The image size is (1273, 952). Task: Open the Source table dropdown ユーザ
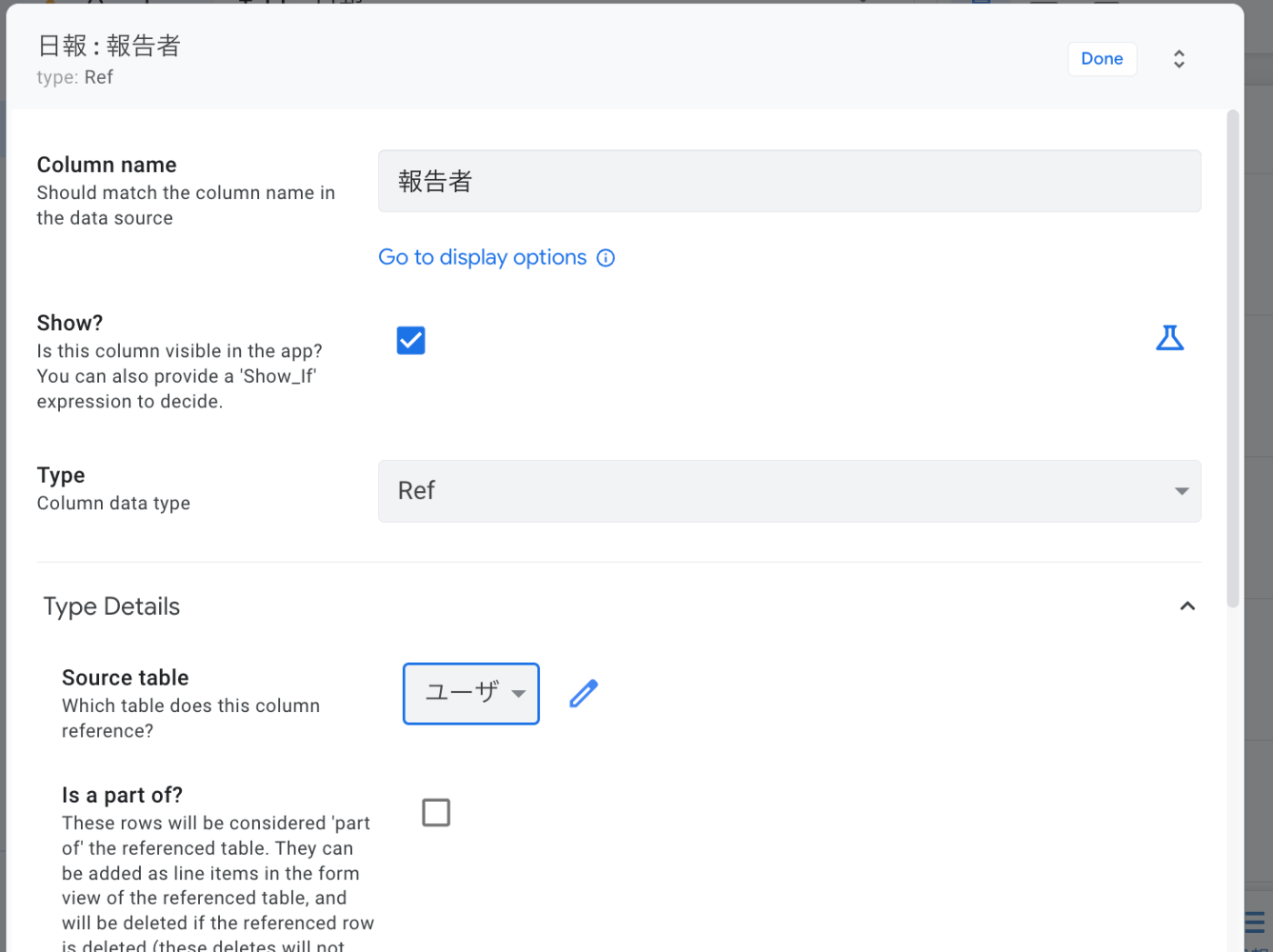470,694
